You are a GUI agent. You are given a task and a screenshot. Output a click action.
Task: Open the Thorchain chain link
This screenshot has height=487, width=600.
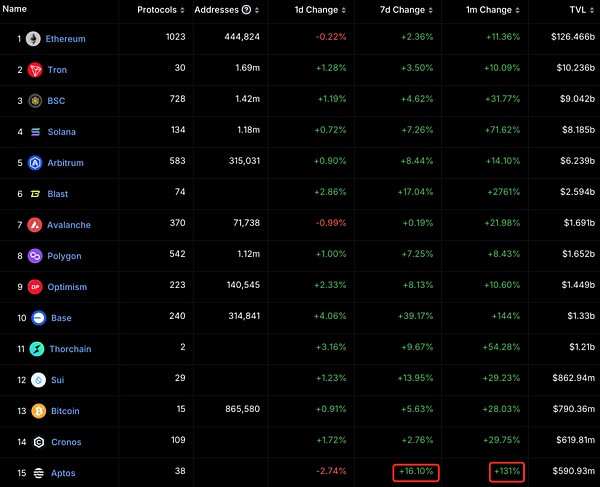tap(70, 349)
